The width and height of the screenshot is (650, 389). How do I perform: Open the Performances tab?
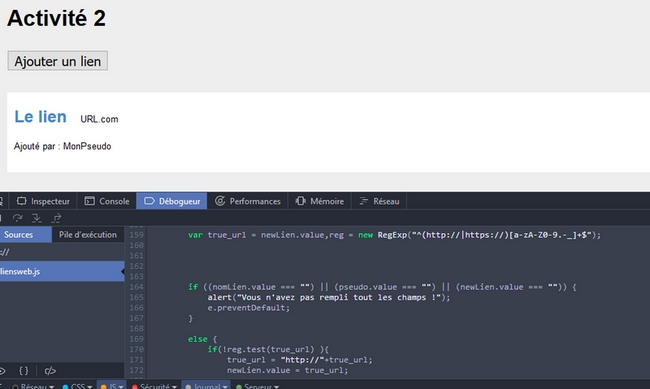point(247,201)
